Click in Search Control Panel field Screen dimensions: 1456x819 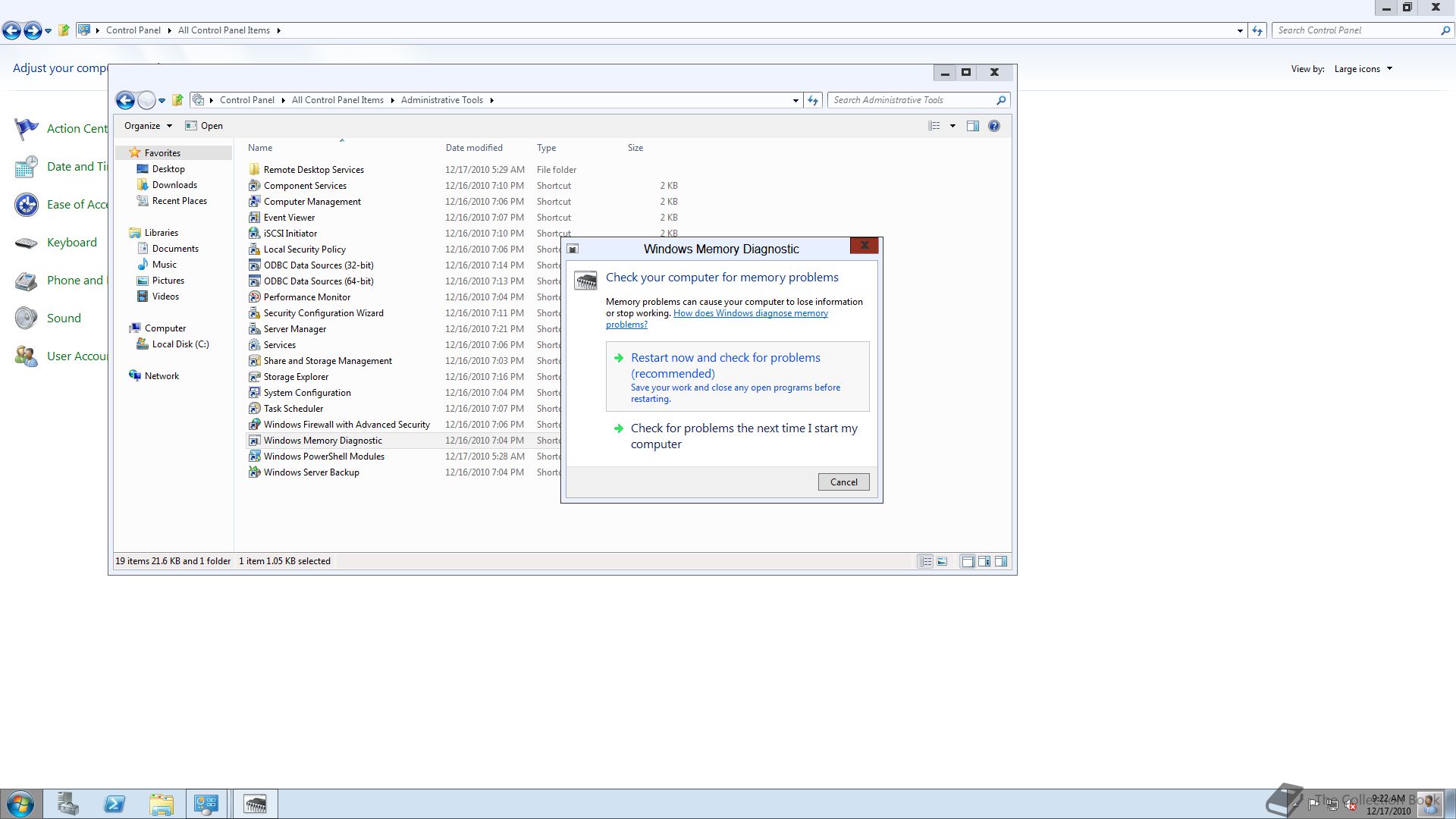[1356, 30]
